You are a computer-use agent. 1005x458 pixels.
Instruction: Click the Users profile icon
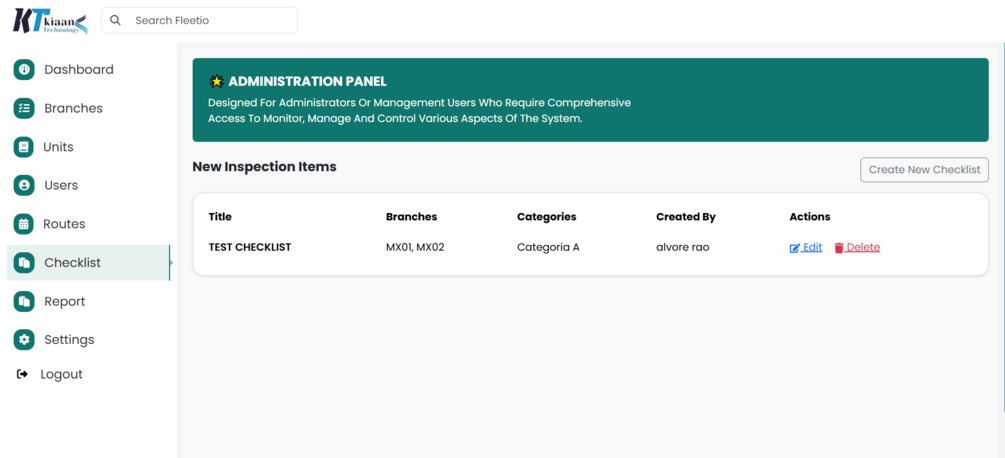pos(24,185)
